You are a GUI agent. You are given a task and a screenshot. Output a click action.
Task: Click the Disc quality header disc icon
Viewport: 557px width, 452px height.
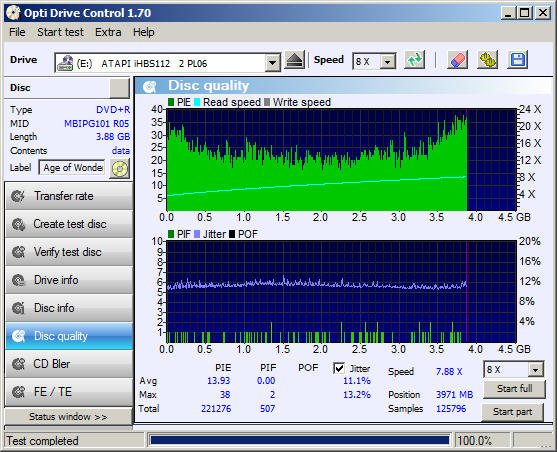pyautogui.click(x=150, y=86)
